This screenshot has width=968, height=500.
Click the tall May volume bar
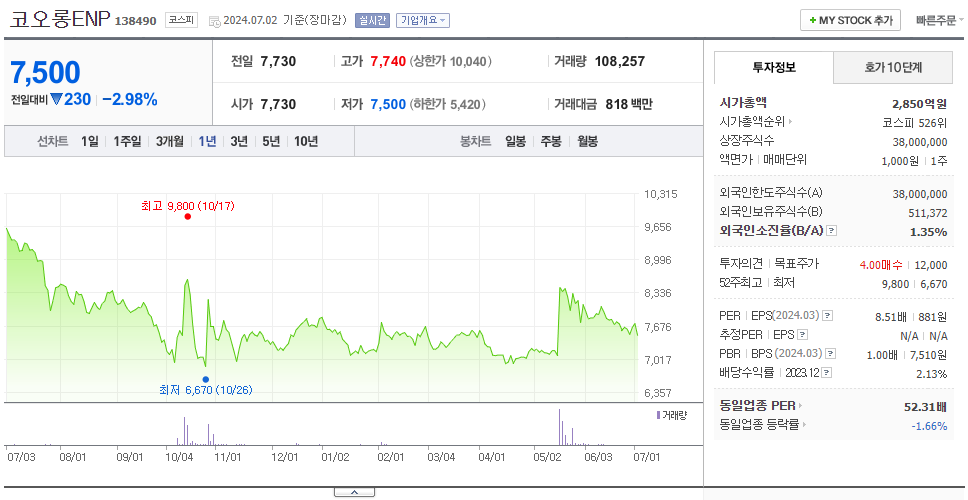pyautogui.click(x=560, y=427)
